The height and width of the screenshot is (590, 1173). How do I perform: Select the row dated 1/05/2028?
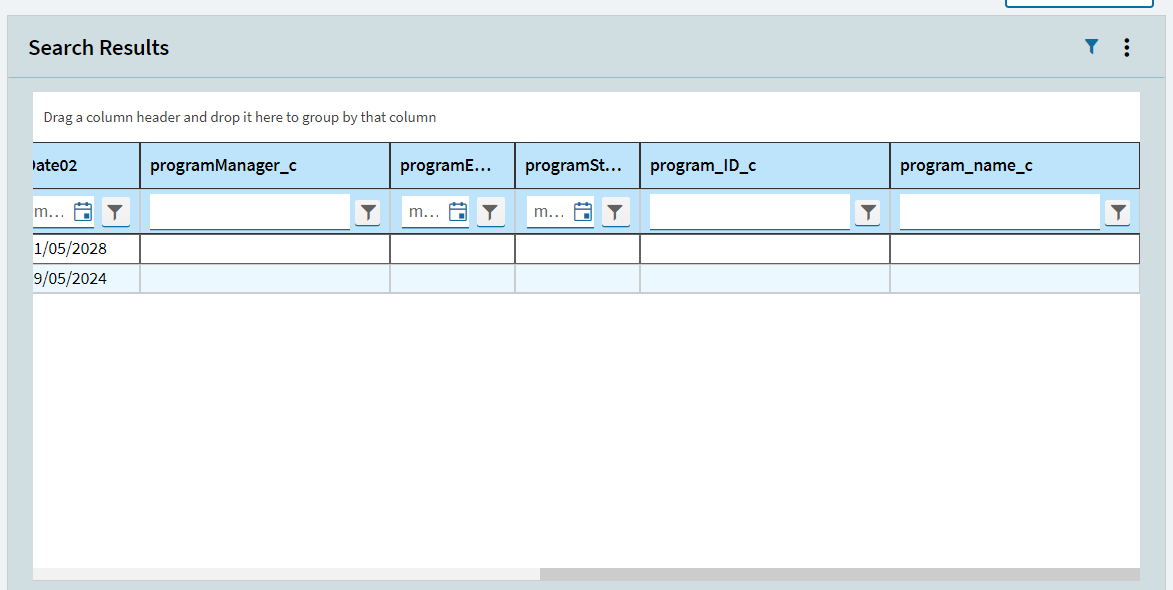[586, 248]
